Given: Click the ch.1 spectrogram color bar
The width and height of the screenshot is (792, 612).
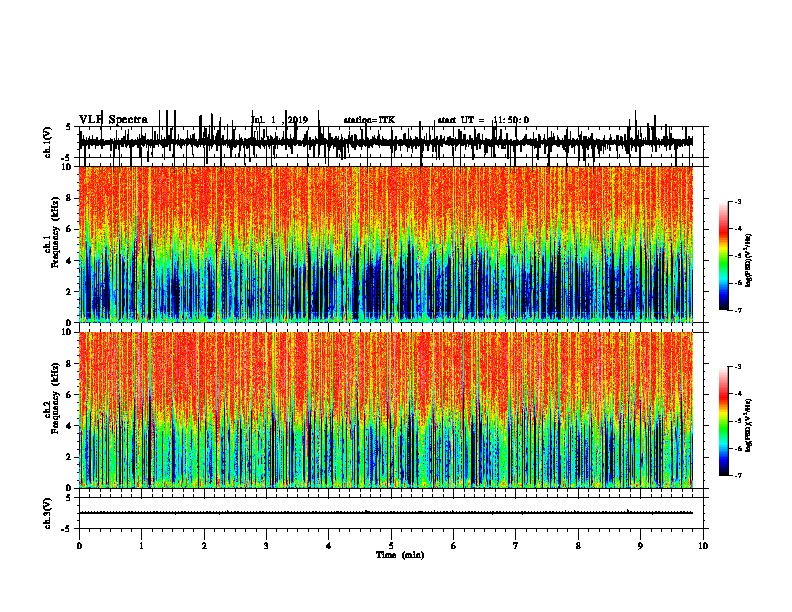Looking at the screenshot, I should click(x=724, y=256).
